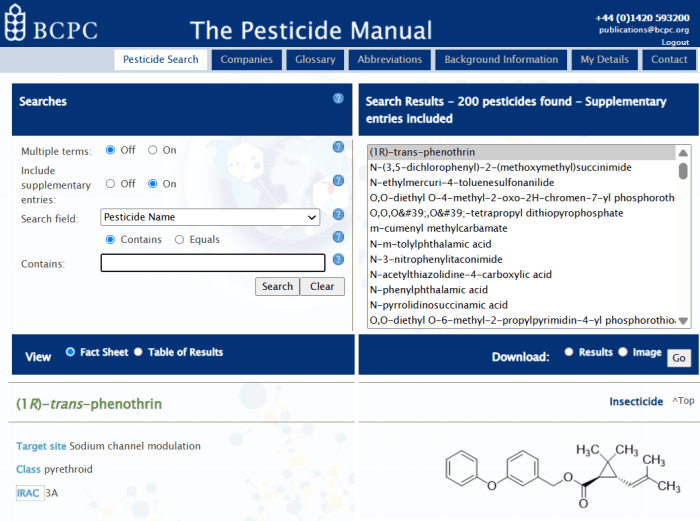Click the Class label link
Viewport: 700px width, 521px height.
[28, 469]
